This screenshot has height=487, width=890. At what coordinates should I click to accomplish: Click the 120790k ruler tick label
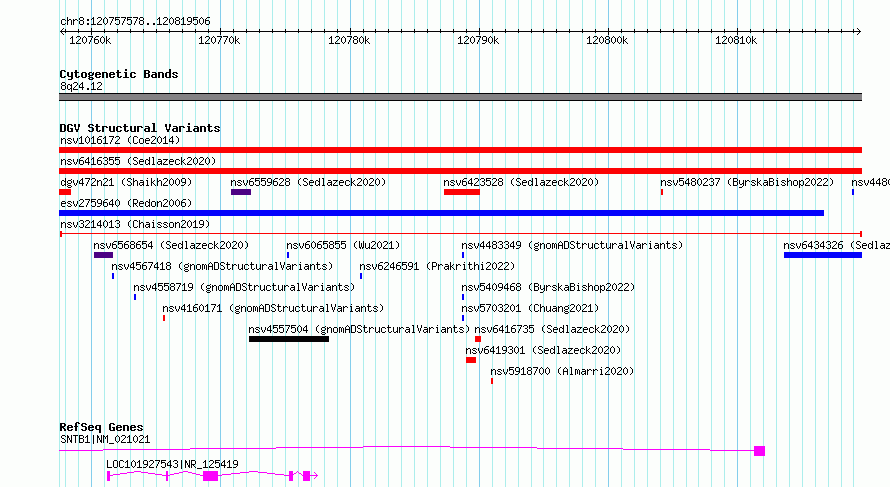(x=478, y=40)
